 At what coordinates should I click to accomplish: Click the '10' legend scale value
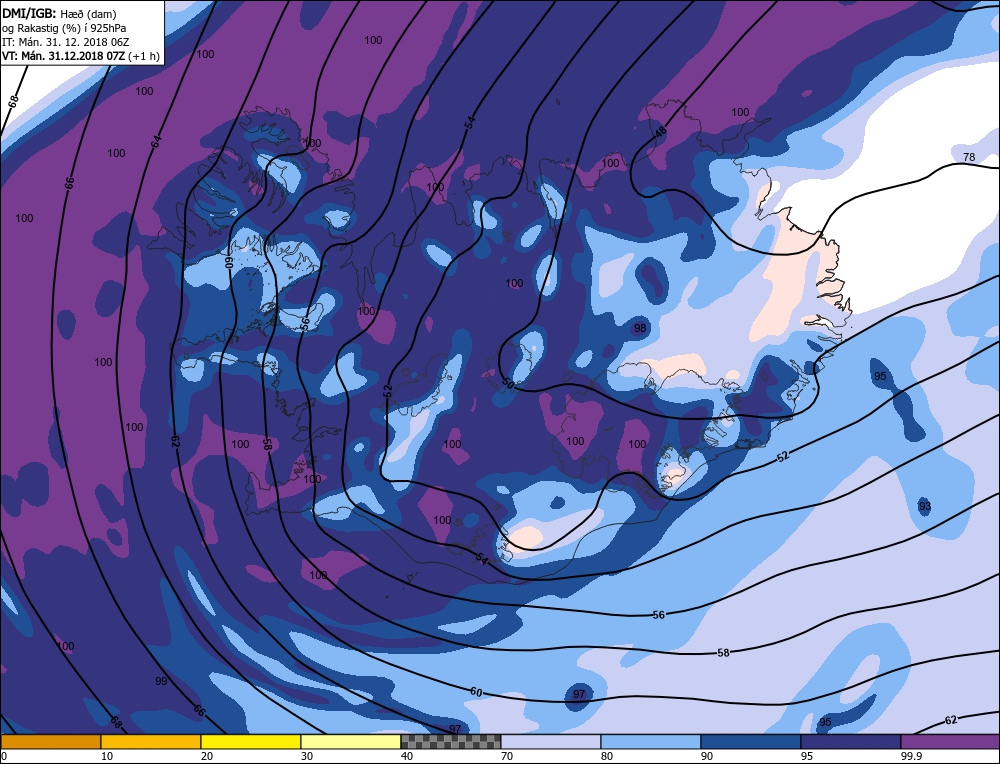click(107, 756)
